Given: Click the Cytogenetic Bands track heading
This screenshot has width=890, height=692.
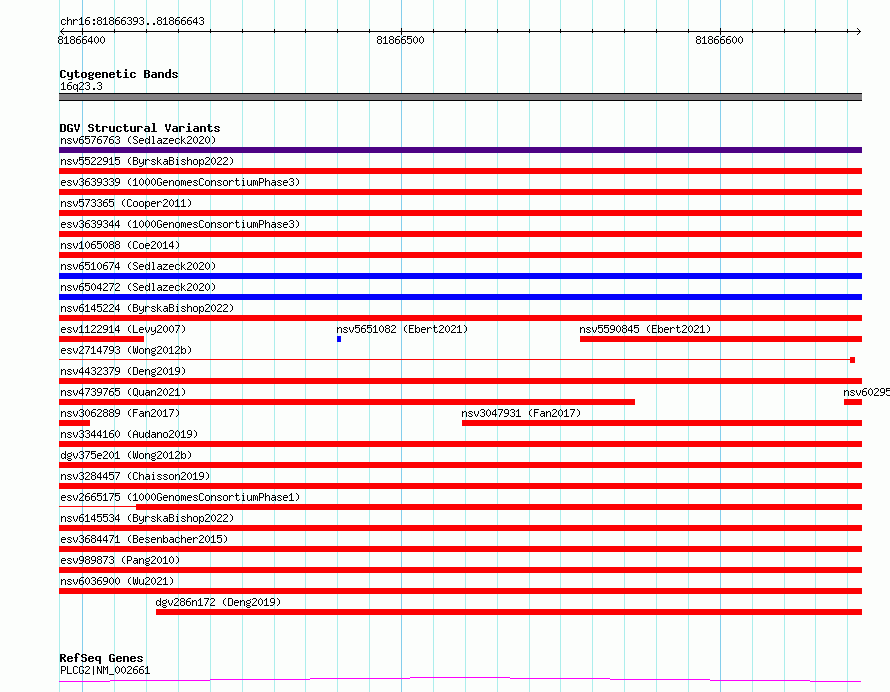Looking at the screenshot, I should 119,74.
